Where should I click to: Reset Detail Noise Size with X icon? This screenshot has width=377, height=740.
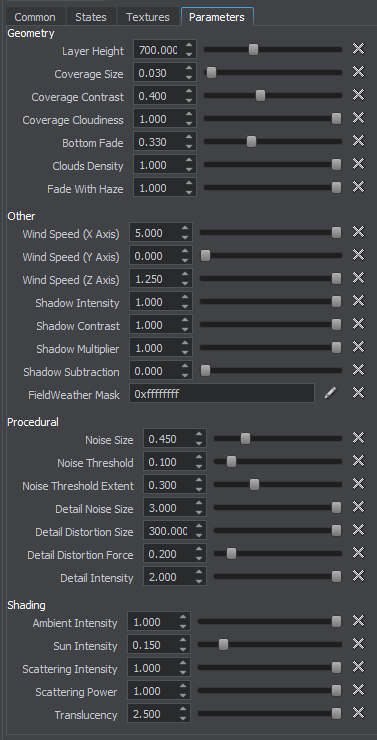pos(359,507)
